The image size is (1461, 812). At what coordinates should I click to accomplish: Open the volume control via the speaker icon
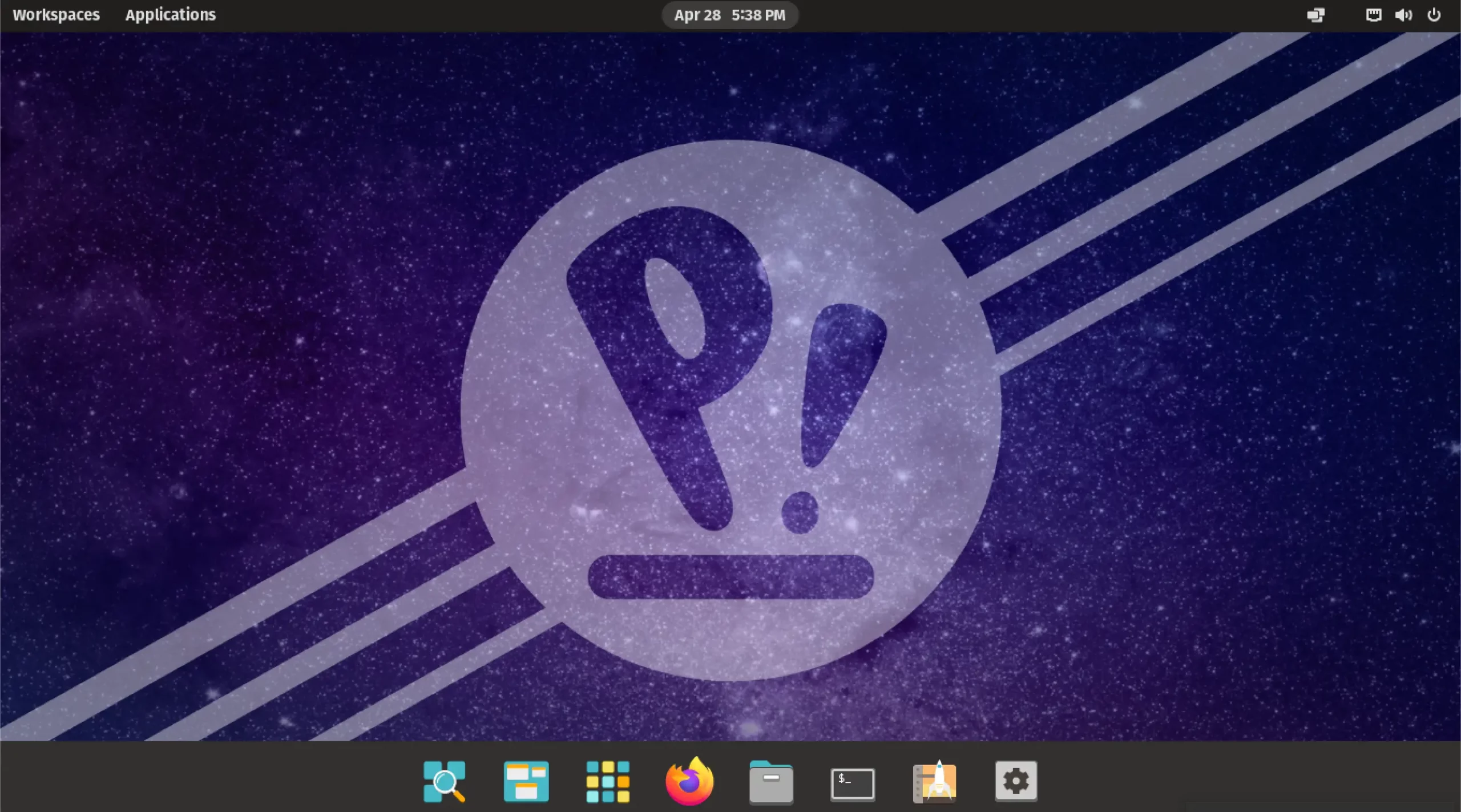point(1404,15)
